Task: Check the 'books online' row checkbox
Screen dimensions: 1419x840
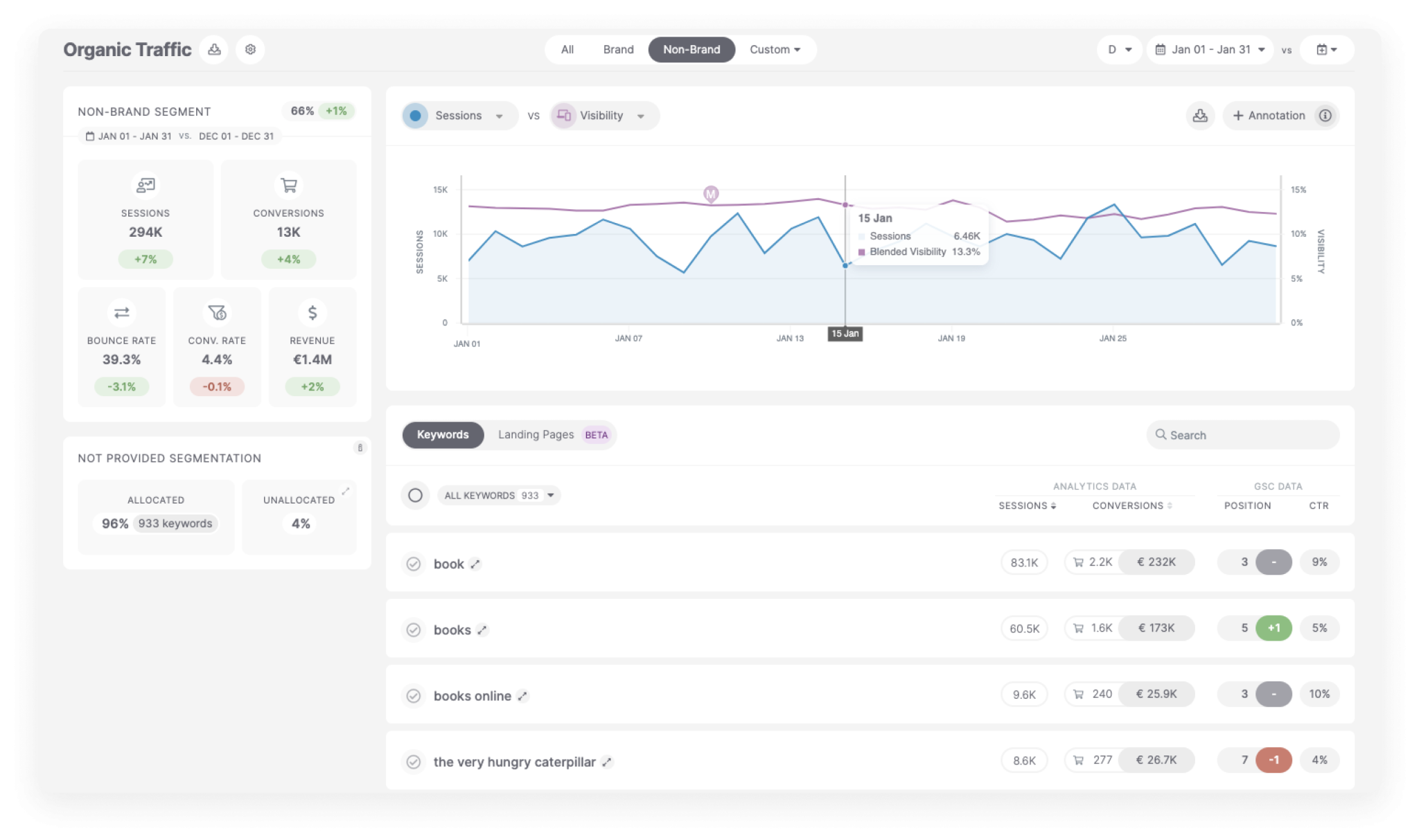Action: 414,696
